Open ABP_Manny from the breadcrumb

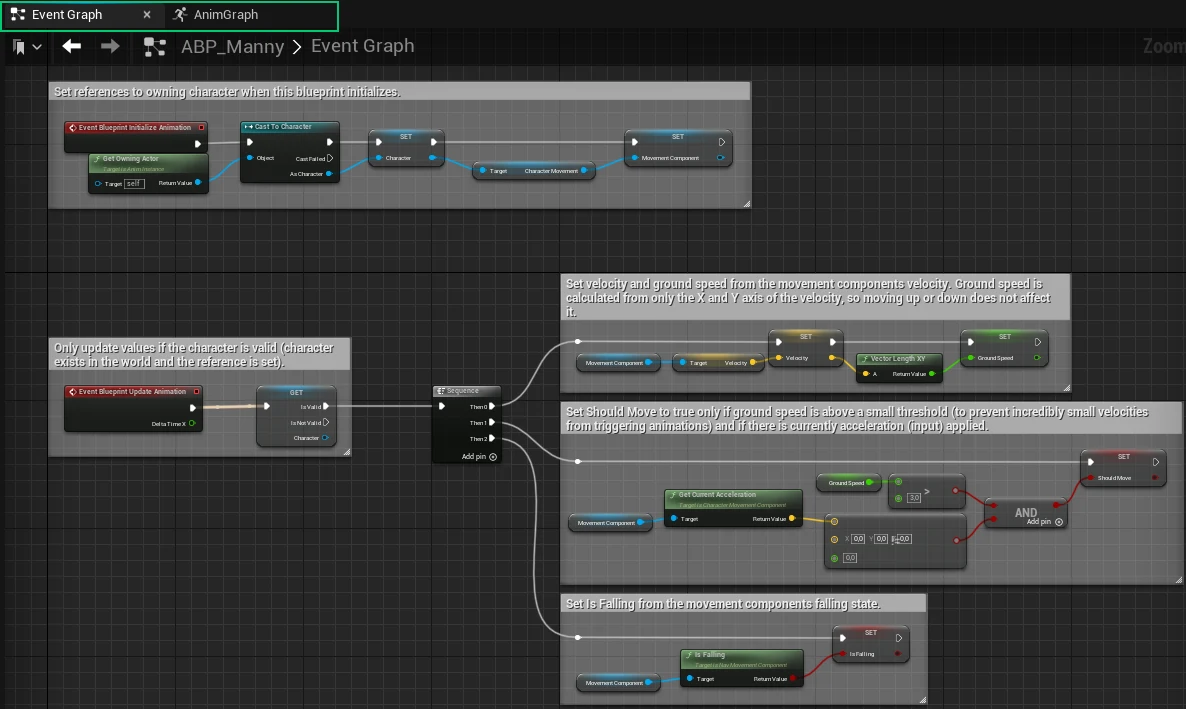(x=232, y=46)
